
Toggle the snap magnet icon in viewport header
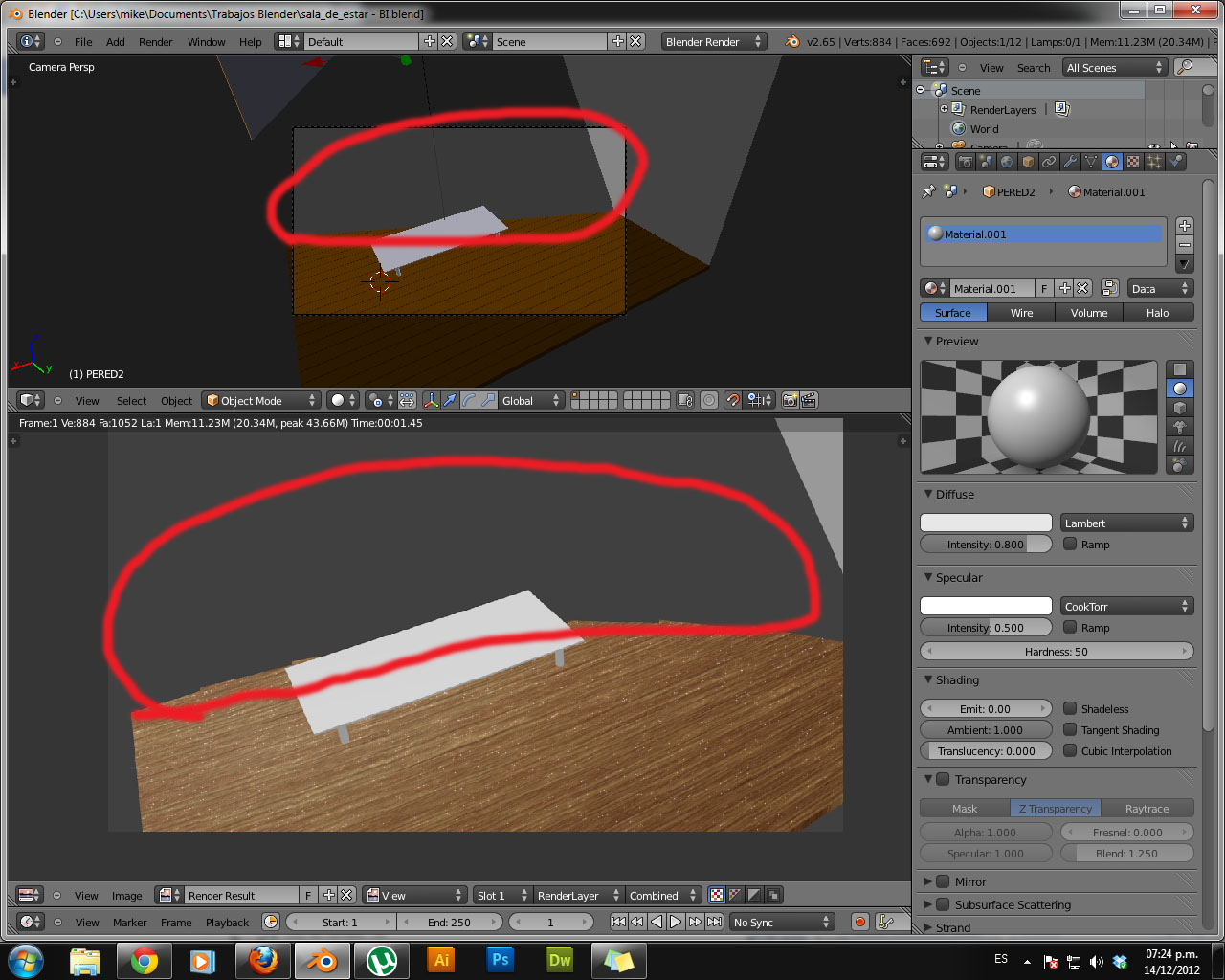(732, 400)
